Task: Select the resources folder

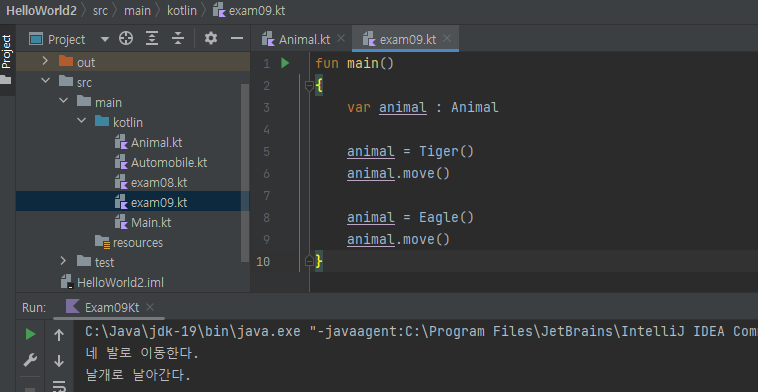Action: [129, 242]
